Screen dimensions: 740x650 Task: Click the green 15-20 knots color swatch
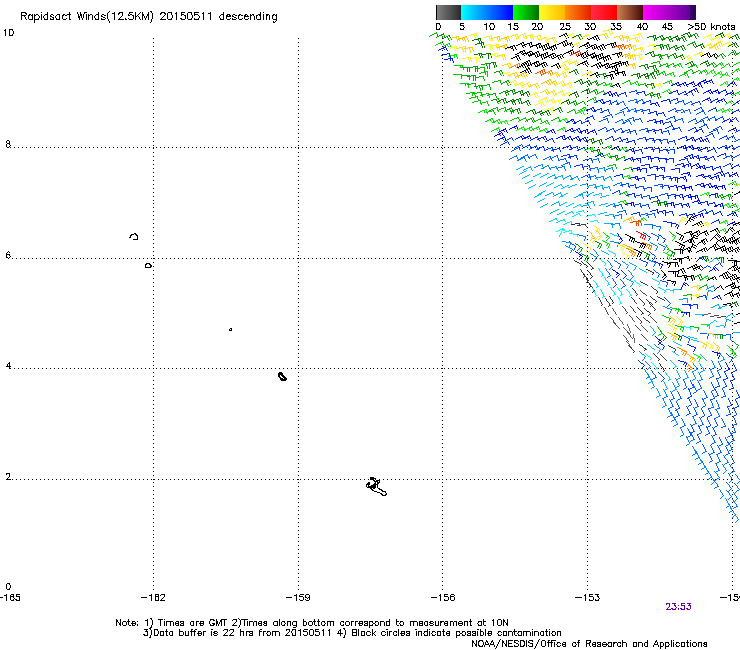(x=526, y=12)
